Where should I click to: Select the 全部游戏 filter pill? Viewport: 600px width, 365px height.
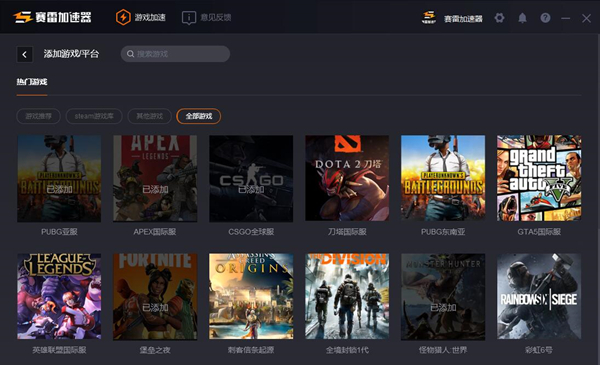click(x=199, y=116)
